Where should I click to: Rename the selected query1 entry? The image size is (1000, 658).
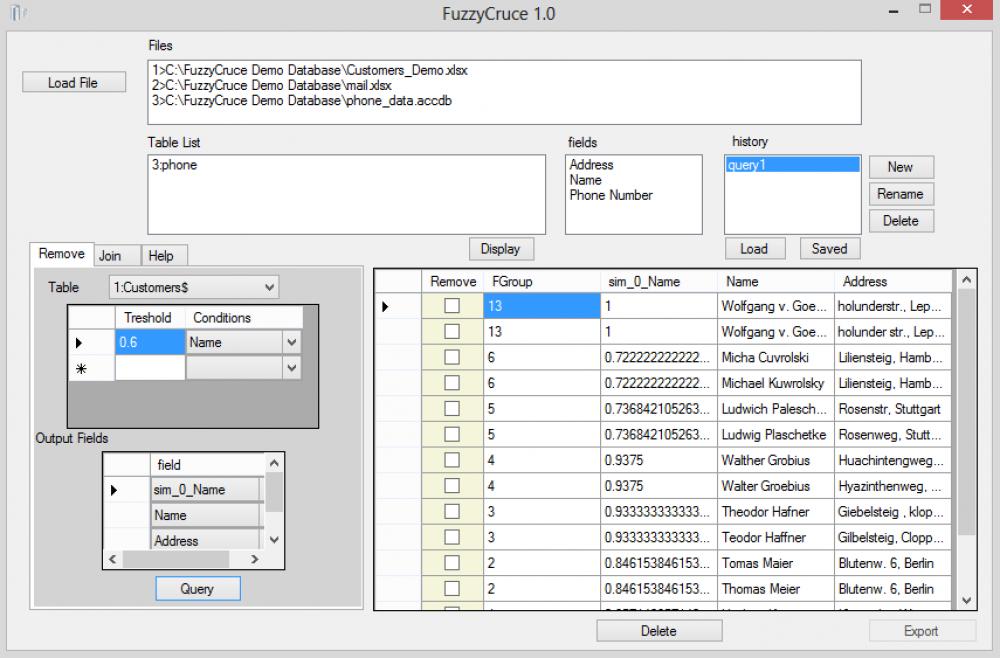(x=899, y=193)
